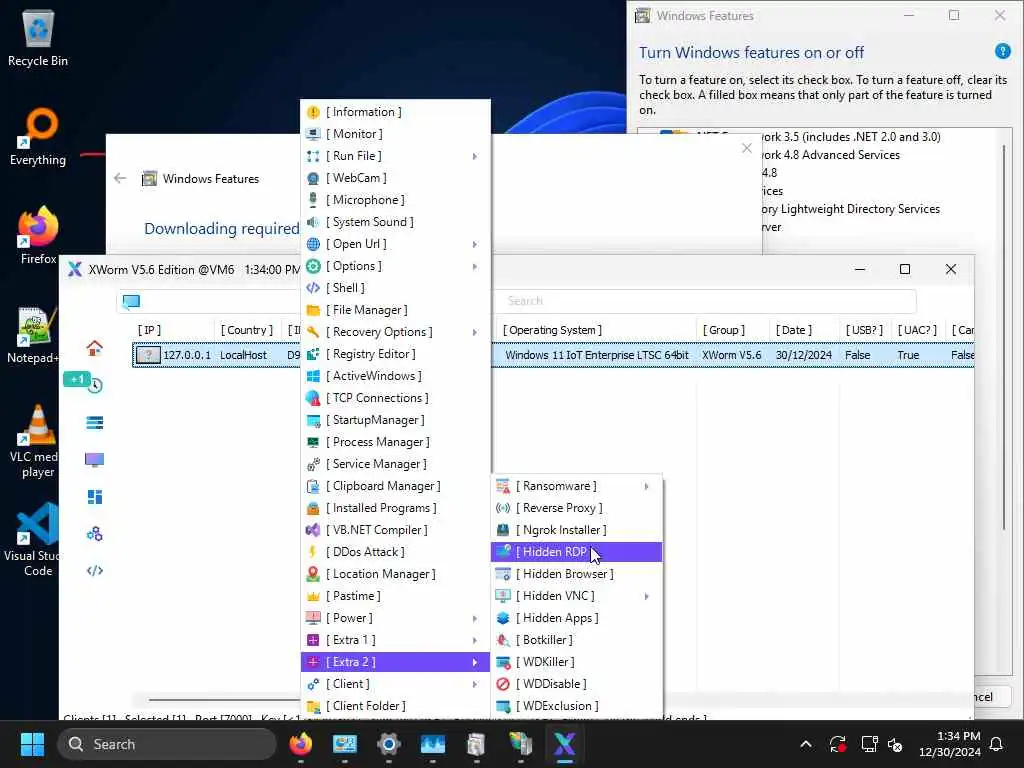Select the Client Folder menu entry

395,706
